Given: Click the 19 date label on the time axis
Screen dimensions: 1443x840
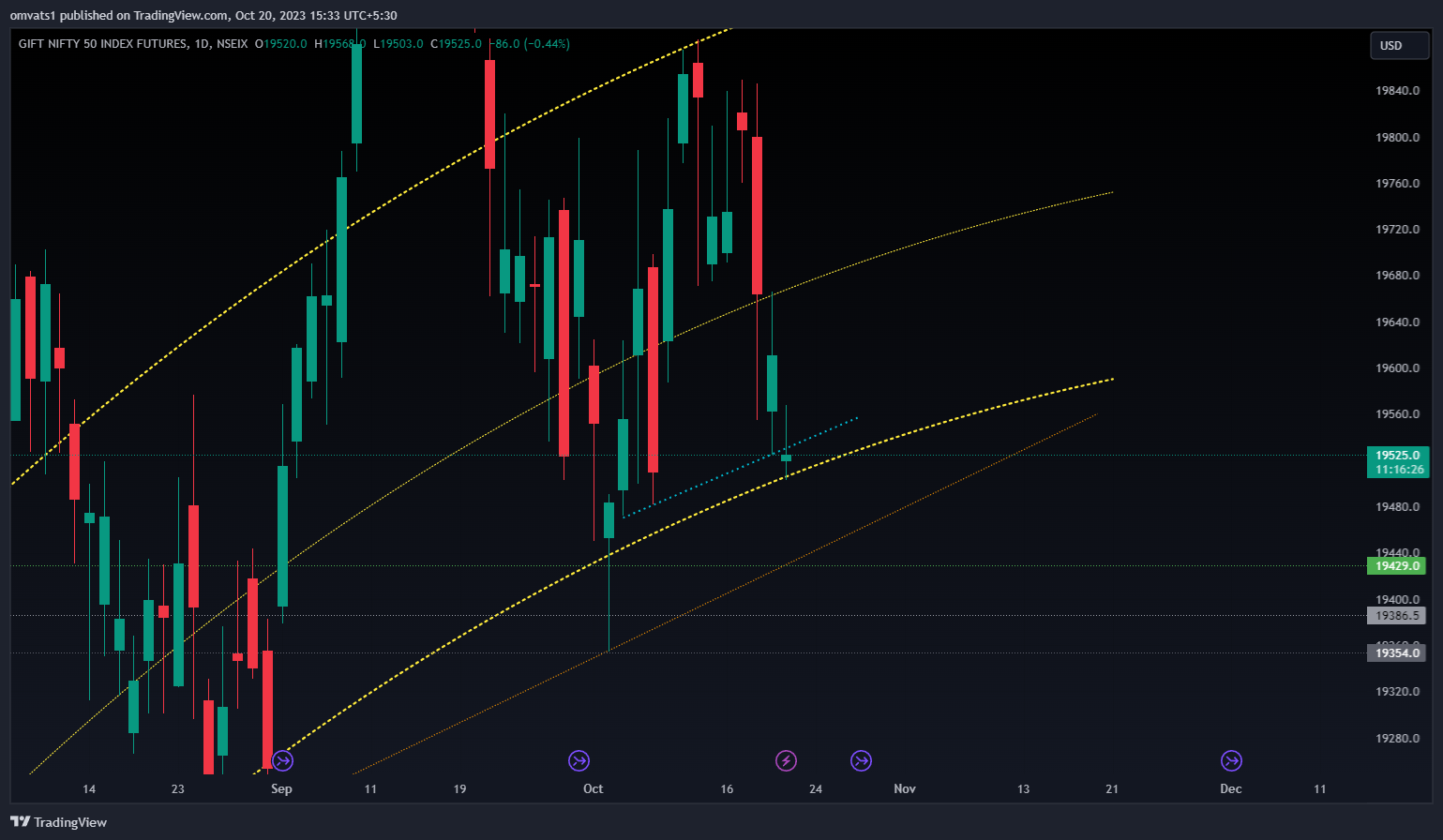Looking at the screenshot, I should [x=459, y=789].
